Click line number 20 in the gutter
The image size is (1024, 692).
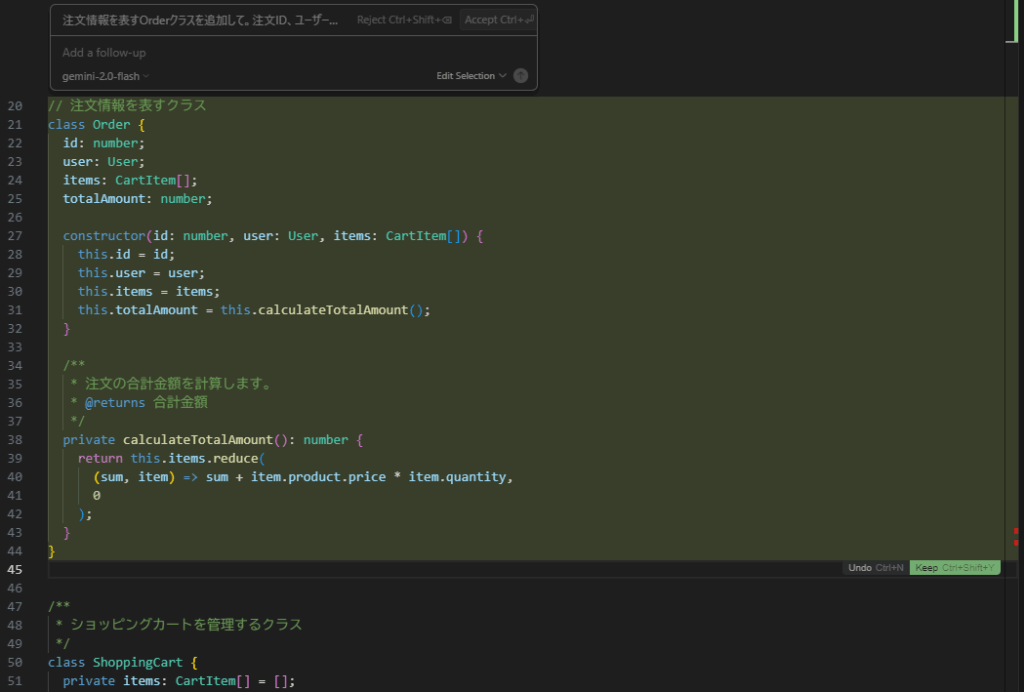[14, 106]
